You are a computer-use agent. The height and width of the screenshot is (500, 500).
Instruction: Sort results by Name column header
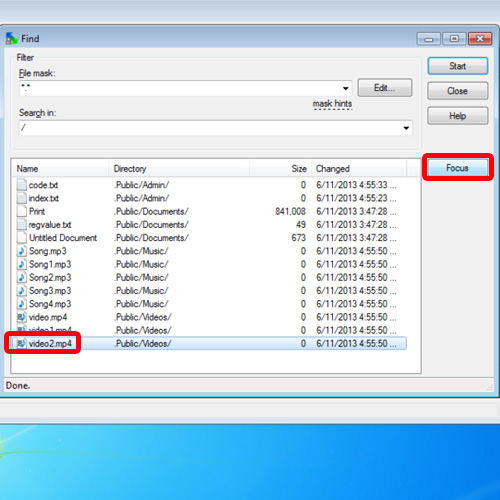[60, 169]
